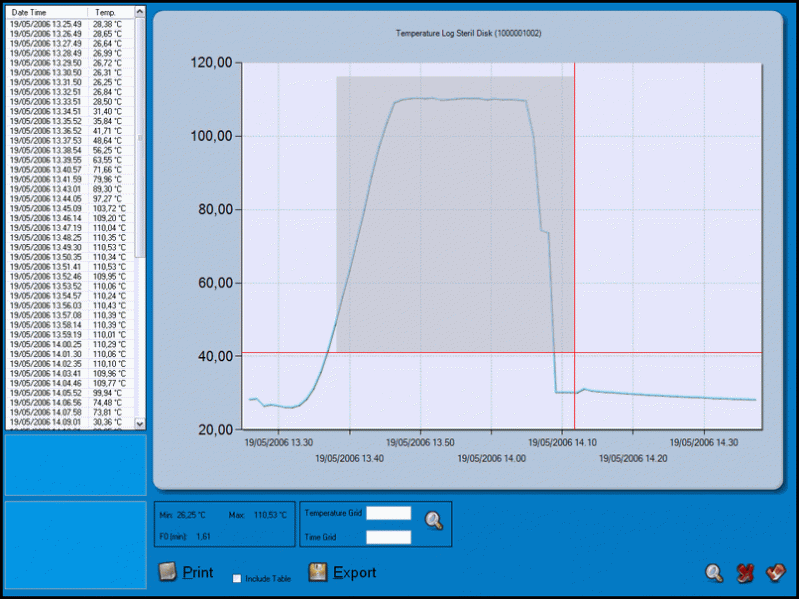Focus the Time Grid input field
This screenshot has width=799, height=599.
point(388,537)
